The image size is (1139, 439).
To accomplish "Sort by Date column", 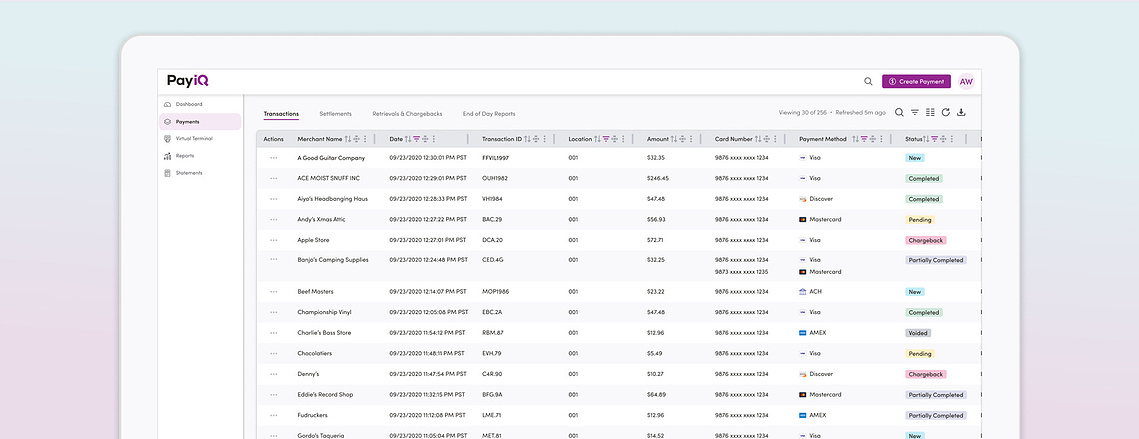I will [x=408, y=139].
